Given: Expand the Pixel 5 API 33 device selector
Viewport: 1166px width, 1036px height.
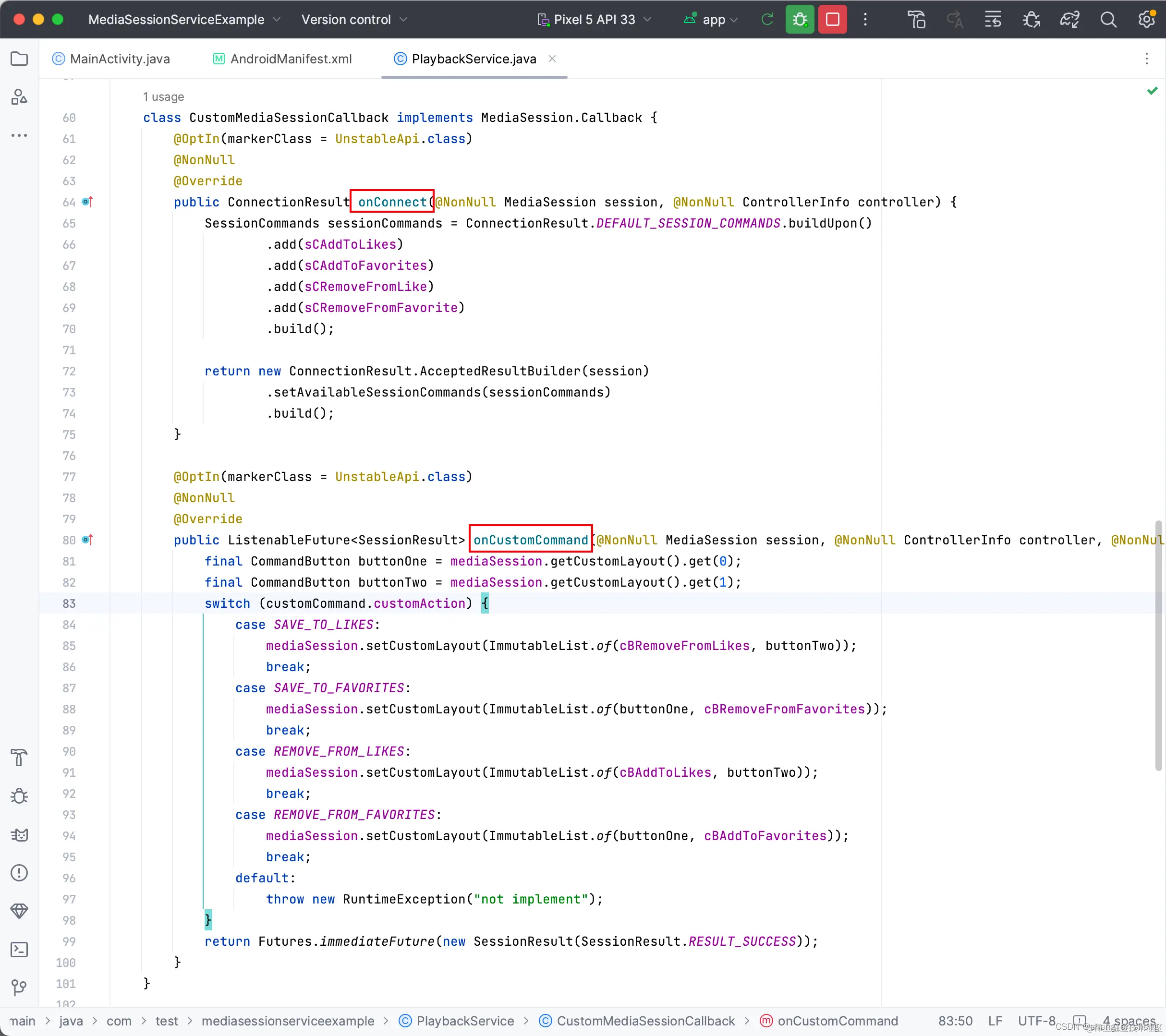Looking at the screenshot, I should click(594, 19).
